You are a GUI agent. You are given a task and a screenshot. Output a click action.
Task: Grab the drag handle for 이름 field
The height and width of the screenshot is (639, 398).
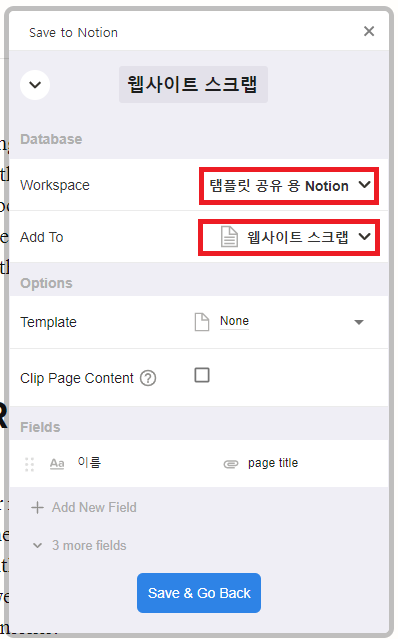pyautogui.click(x=29, y=464)
